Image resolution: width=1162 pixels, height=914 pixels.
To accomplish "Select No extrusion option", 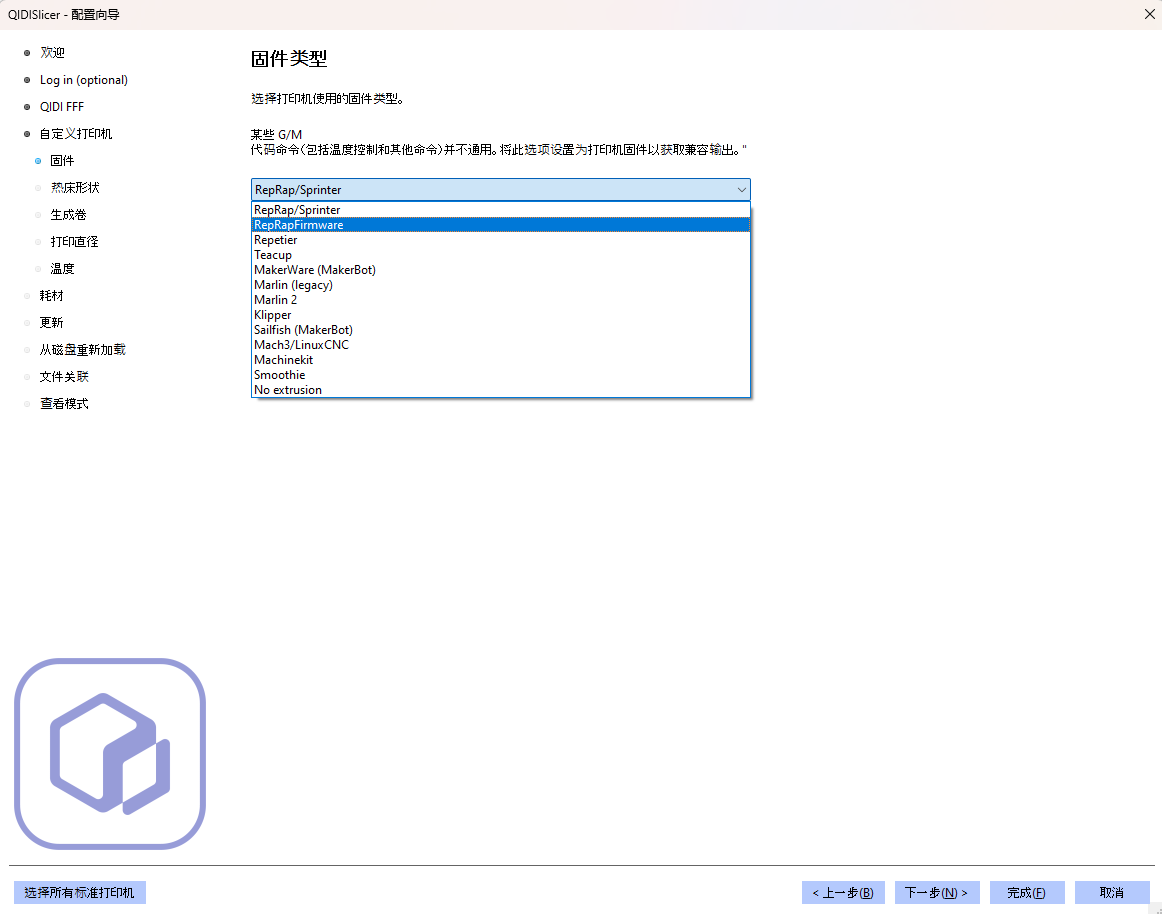I will click(x=501, y=390).
